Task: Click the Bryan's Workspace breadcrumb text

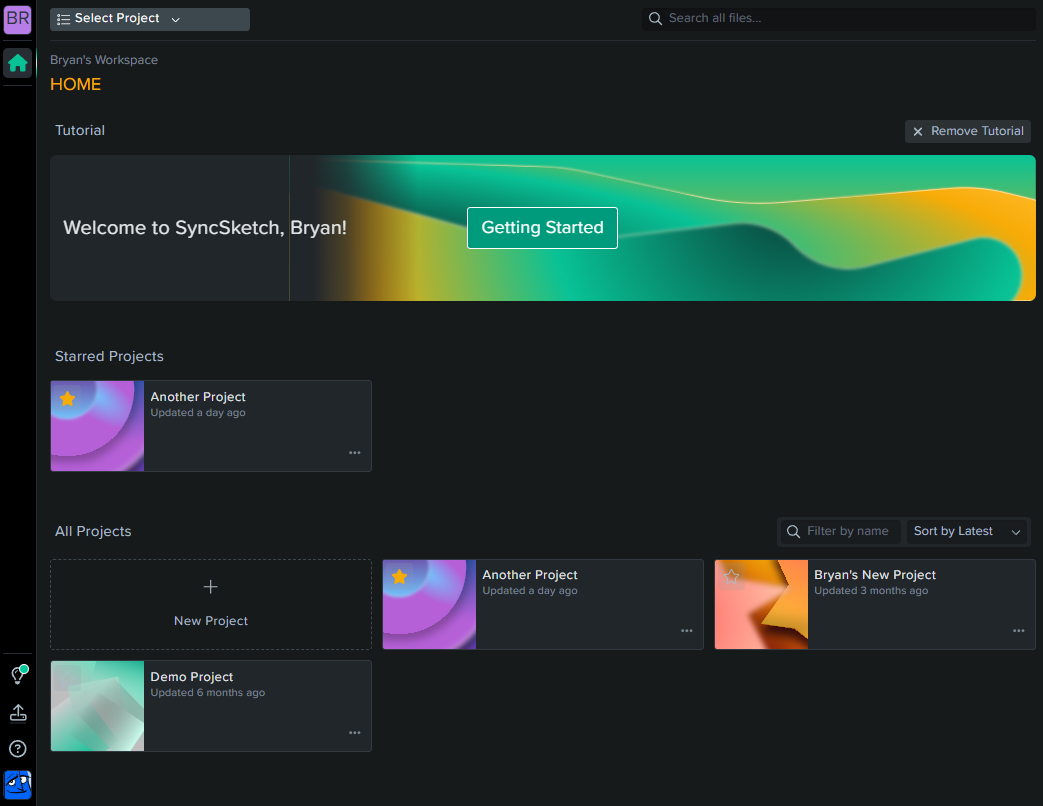Action: pos(104,60)
